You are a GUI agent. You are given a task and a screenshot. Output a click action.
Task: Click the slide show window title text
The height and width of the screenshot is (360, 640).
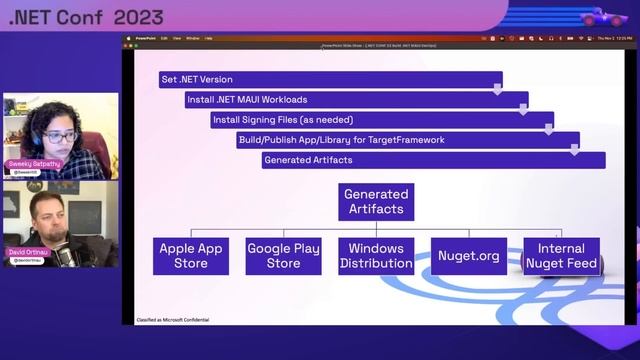tap(379, 46)
